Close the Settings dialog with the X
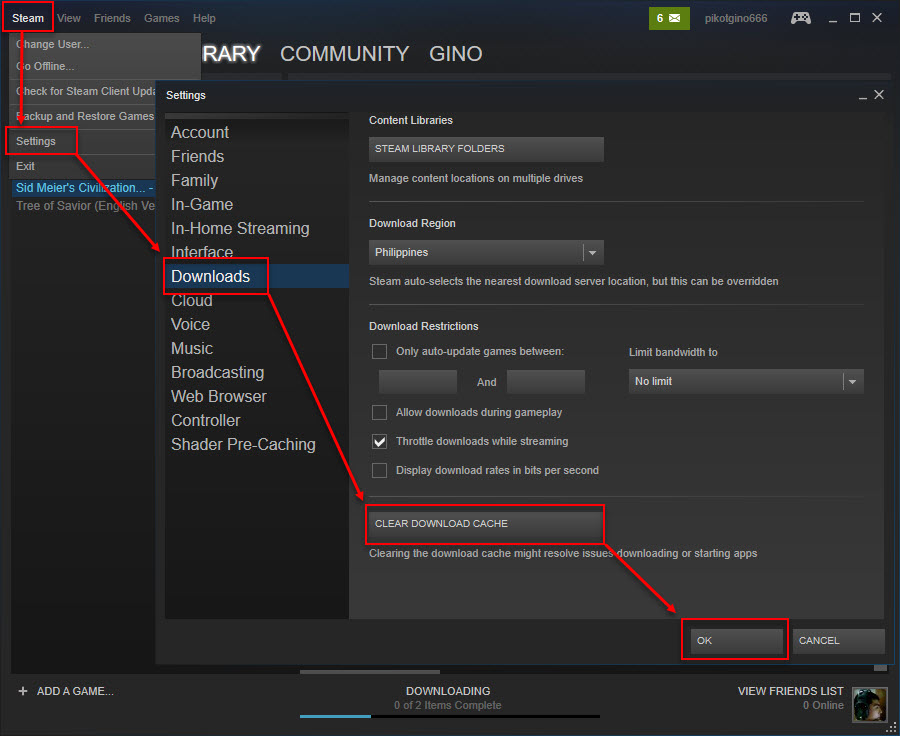The height and width of the screenshot is (736, 900). (x=879, y=95)
